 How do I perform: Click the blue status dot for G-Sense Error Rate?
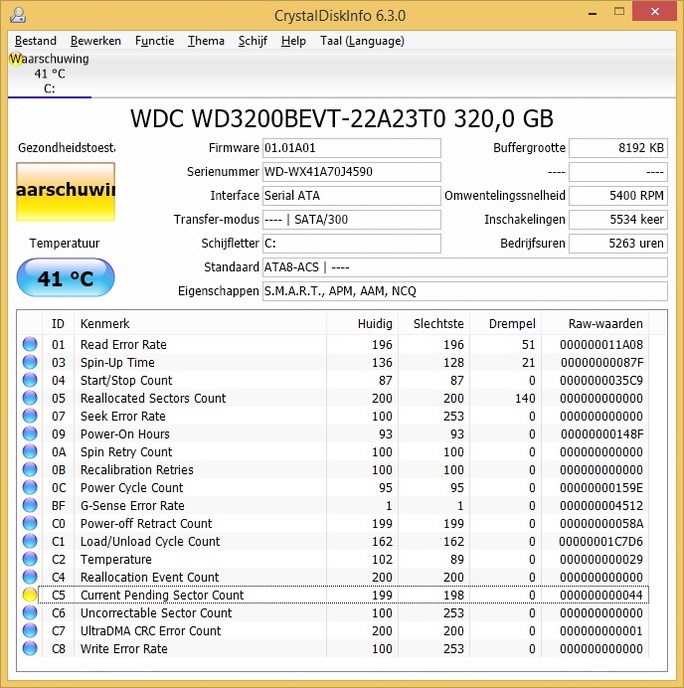coord(30,505)
